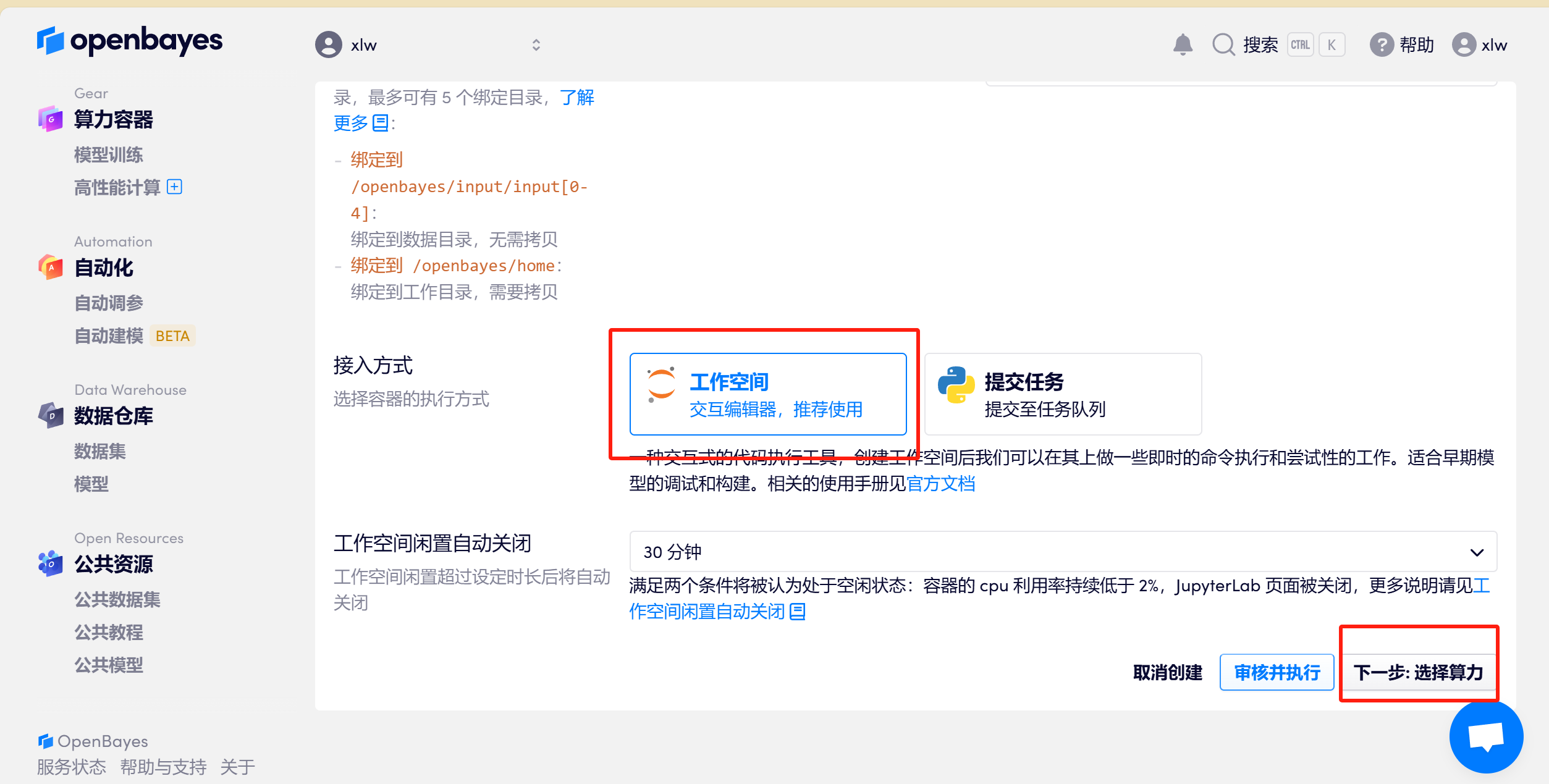Viewport: 1549px width, 784px height.
Task: Click the notification bell icon
Action: 1182,44
